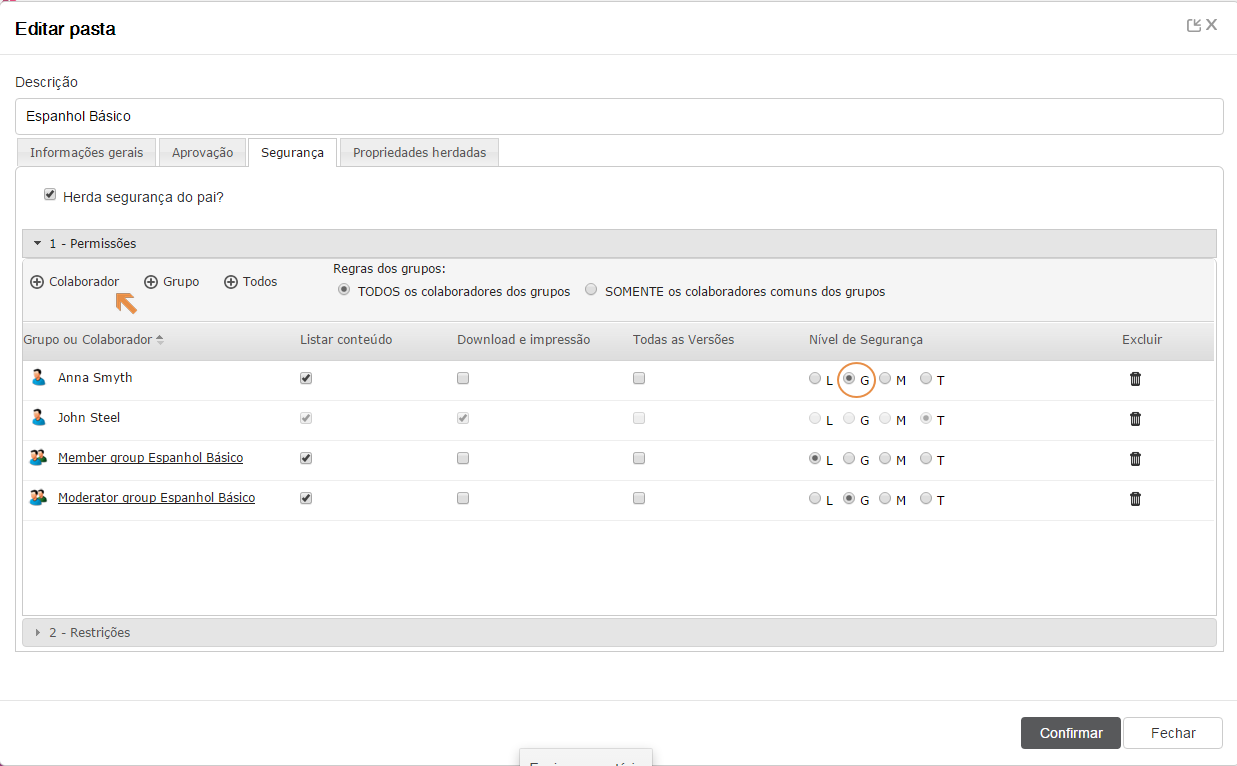Enable Todas as Versões for Member group
This screenshot has height=766, width=1237.
[x=639, y=458]
